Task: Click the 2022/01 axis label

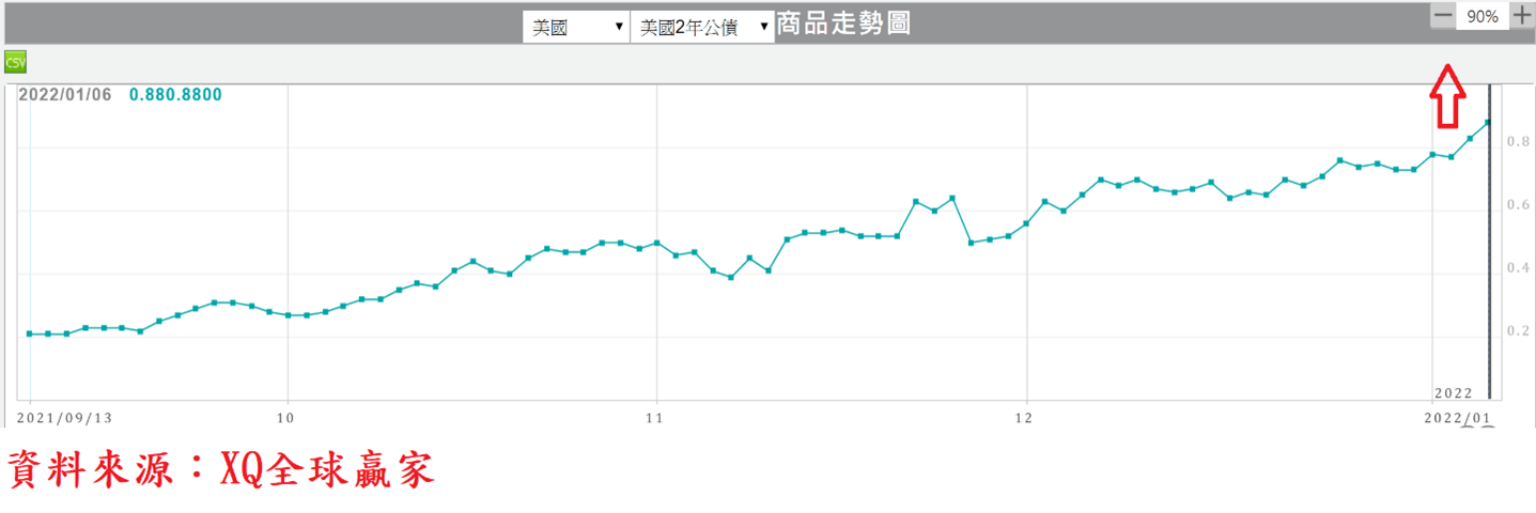Action: pyautogui.click(x=1457, y=418)
